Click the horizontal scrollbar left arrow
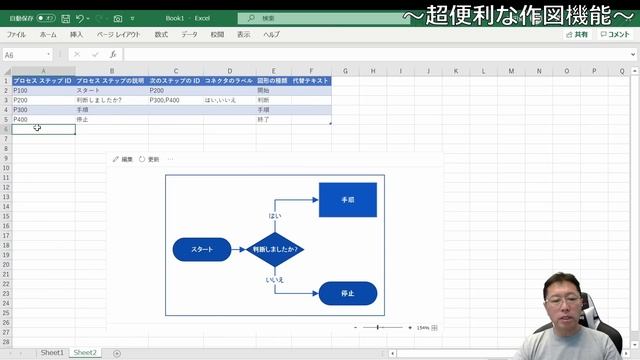This screenshot has height=360, width=640. click(x=392, y=353)
